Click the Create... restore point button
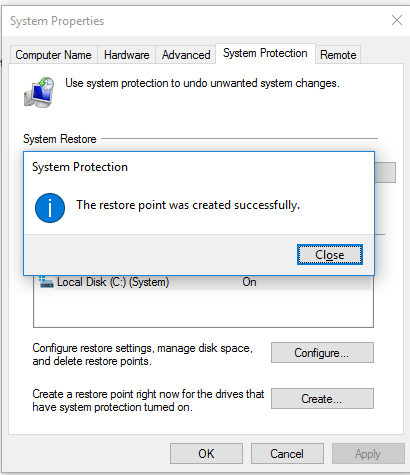 pos(322,399)
